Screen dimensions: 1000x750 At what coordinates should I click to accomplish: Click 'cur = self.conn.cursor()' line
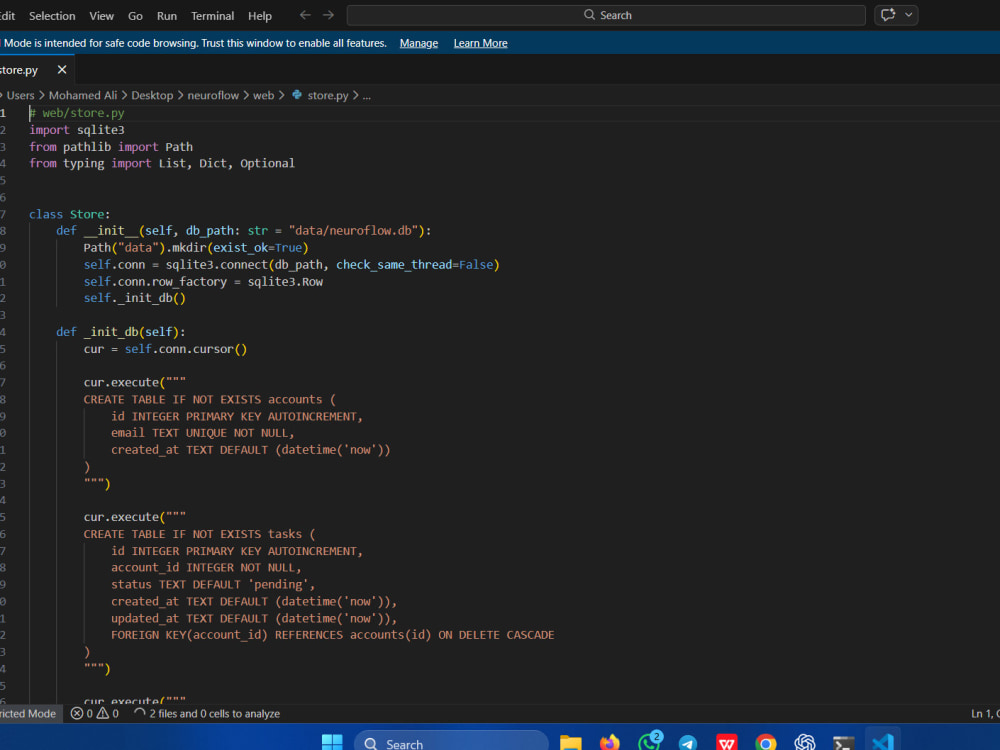pos(165,349)
